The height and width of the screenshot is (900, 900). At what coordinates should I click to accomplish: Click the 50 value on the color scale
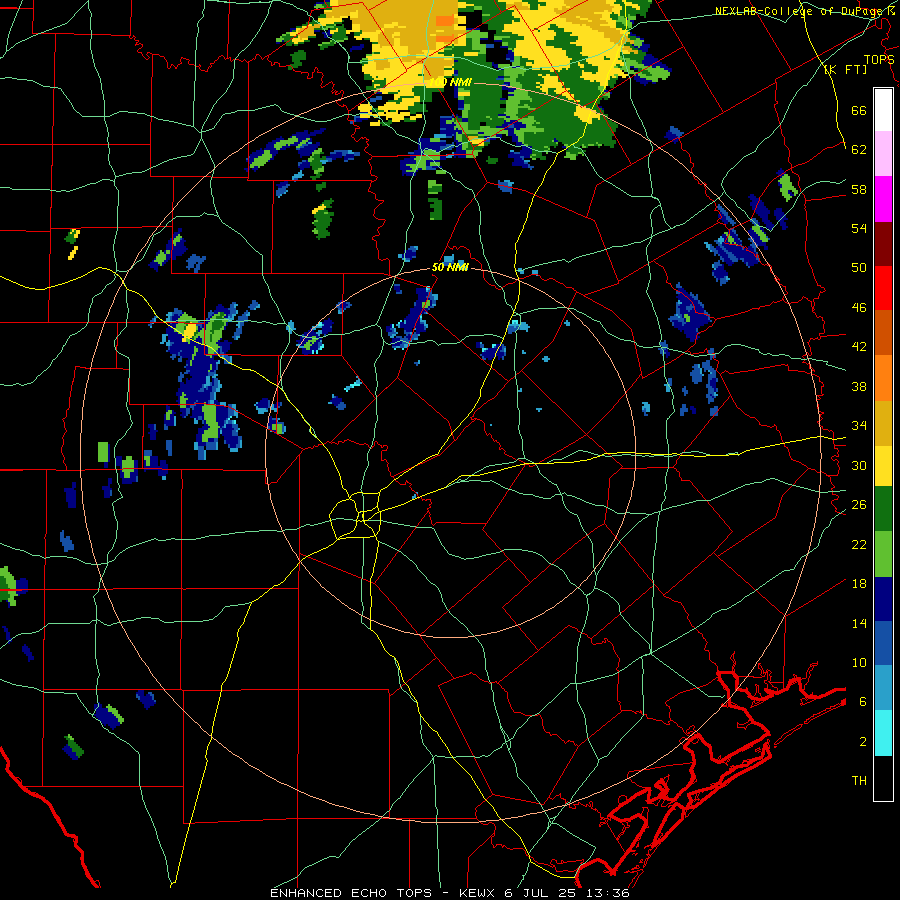(859, 267)
